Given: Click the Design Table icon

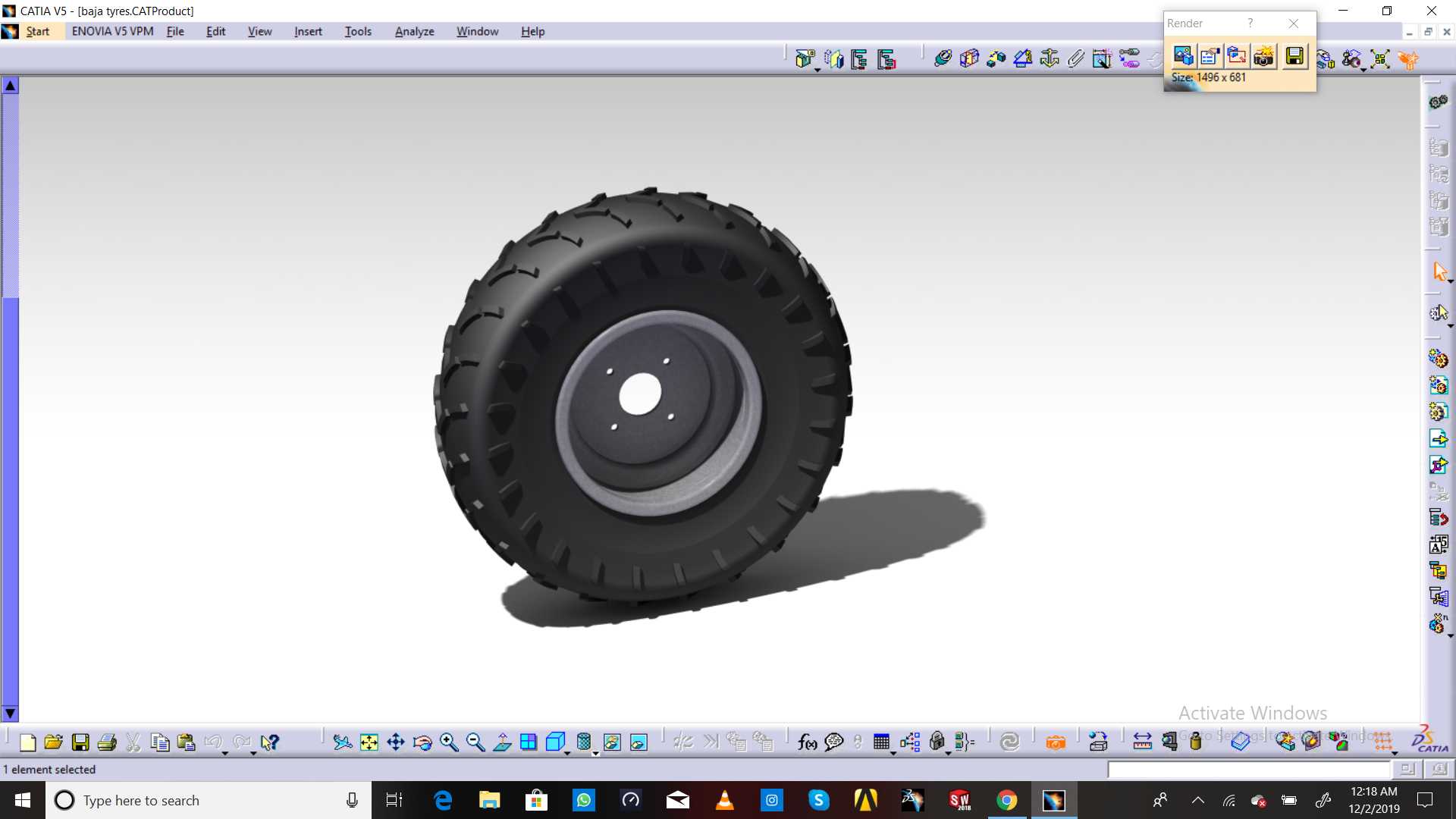Looking at the screenshot, I should pos(881,742).
